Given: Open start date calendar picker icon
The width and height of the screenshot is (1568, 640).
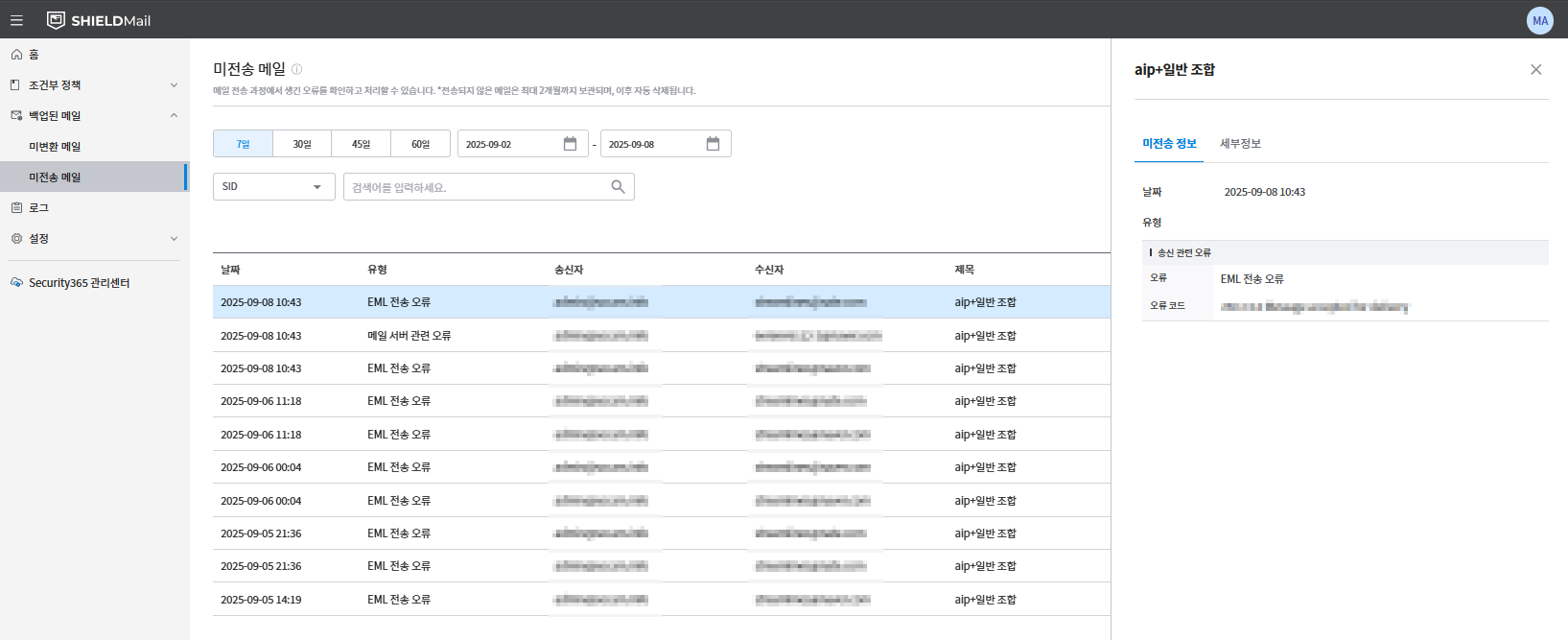Looking at the screenshot, I should pos(570,144).
